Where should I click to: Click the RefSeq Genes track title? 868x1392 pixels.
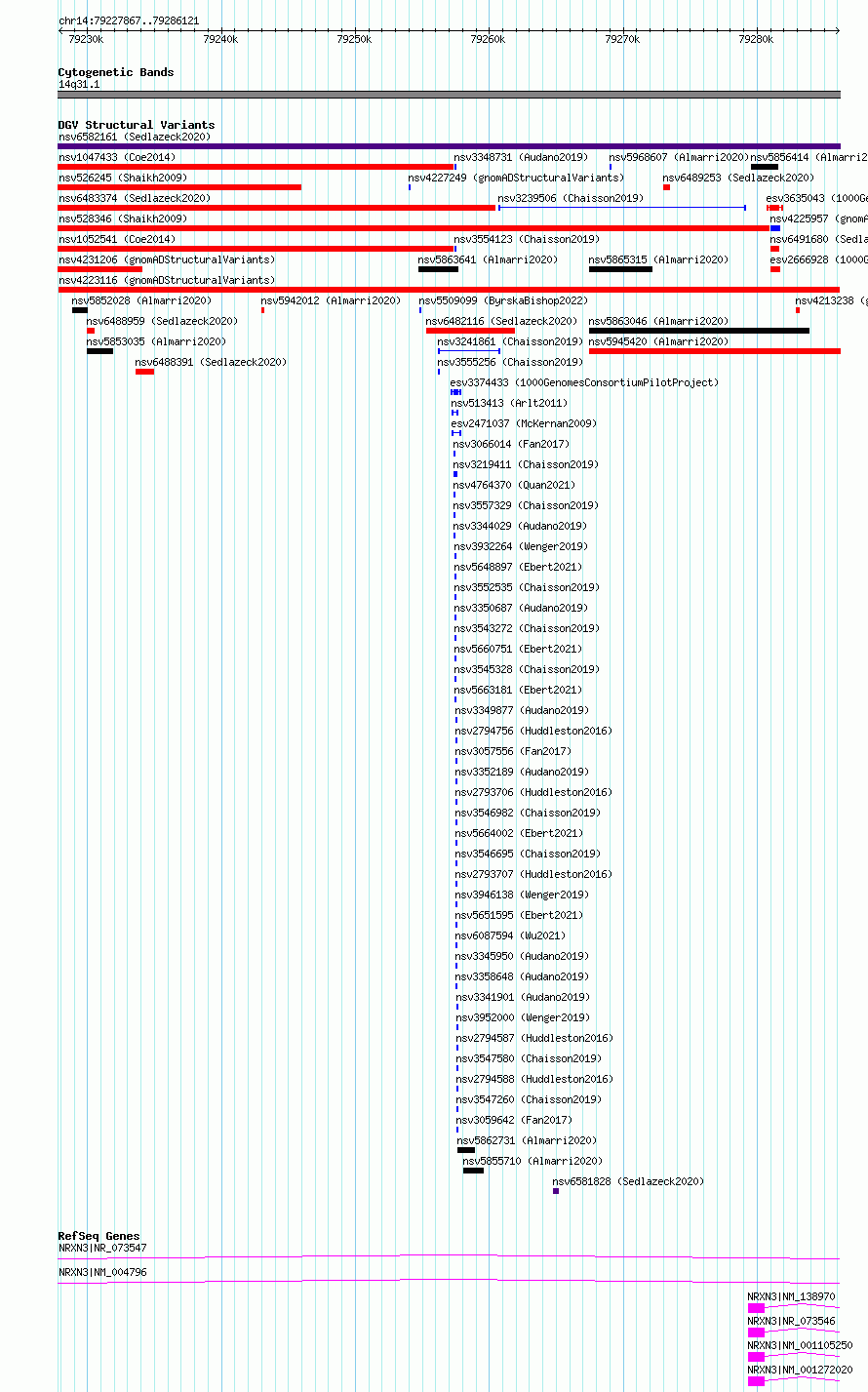coord(99,1237)
